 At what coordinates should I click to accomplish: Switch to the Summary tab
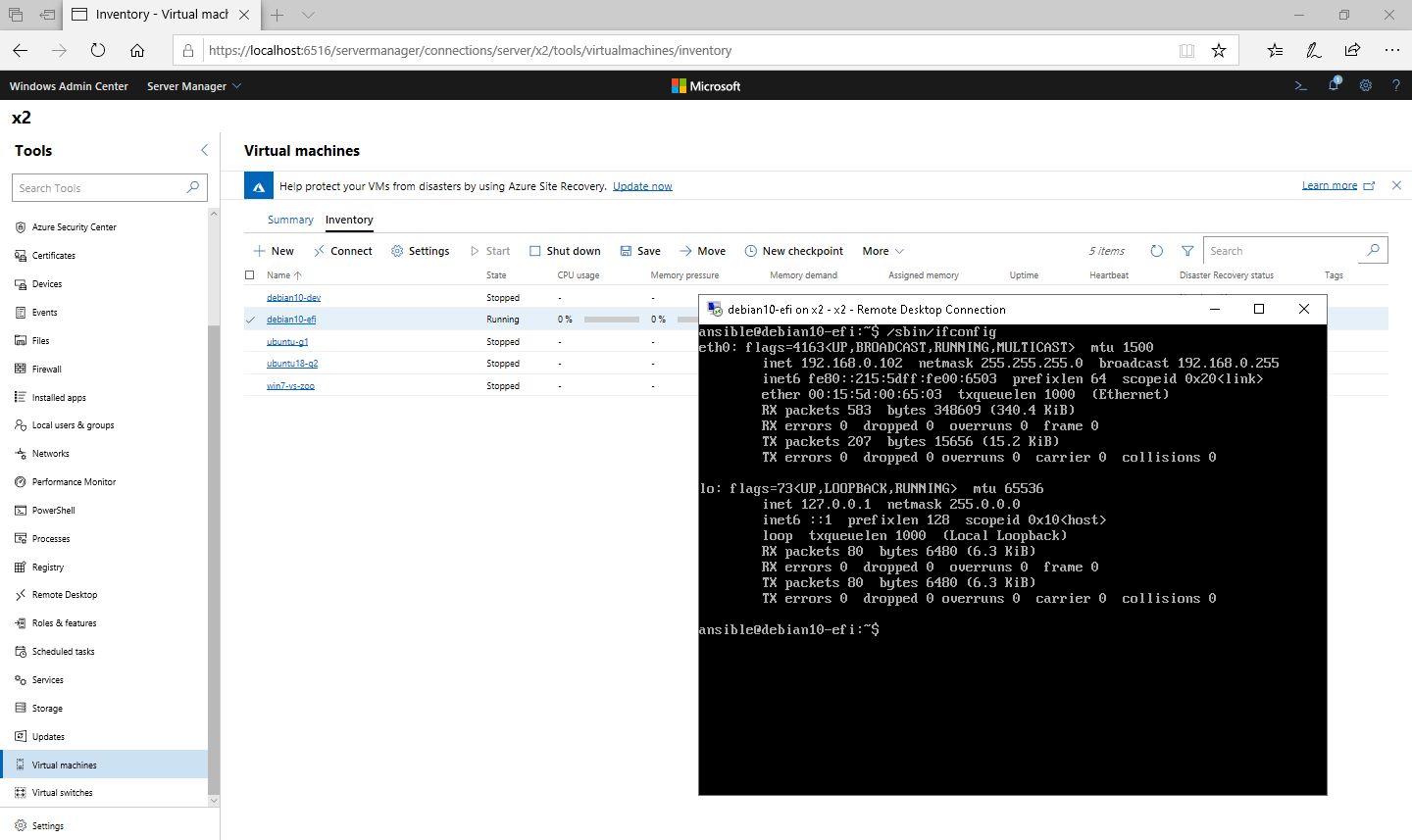(x=290, y=220)
